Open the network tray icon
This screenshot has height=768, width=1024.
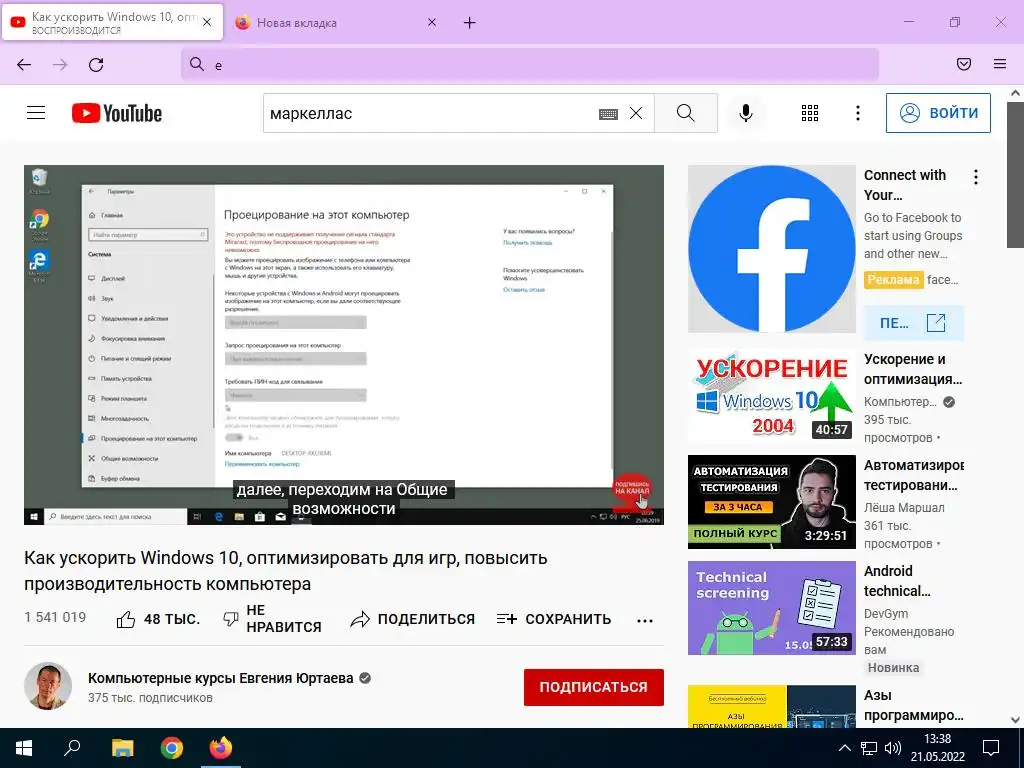click(869, 748)
